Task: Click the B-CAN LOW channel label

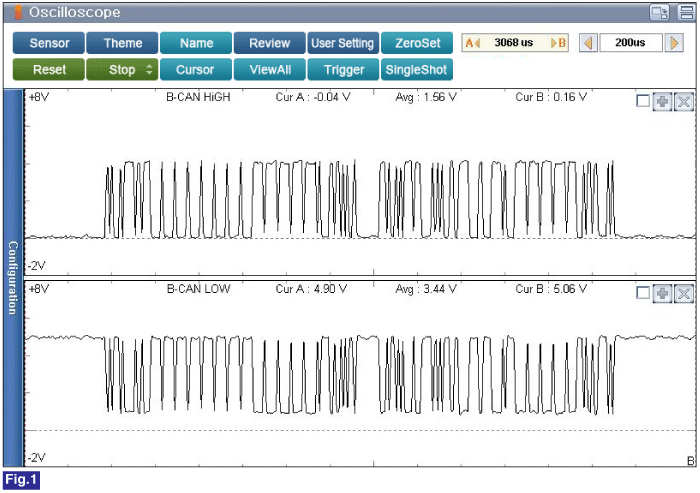Action: (198, 289)
